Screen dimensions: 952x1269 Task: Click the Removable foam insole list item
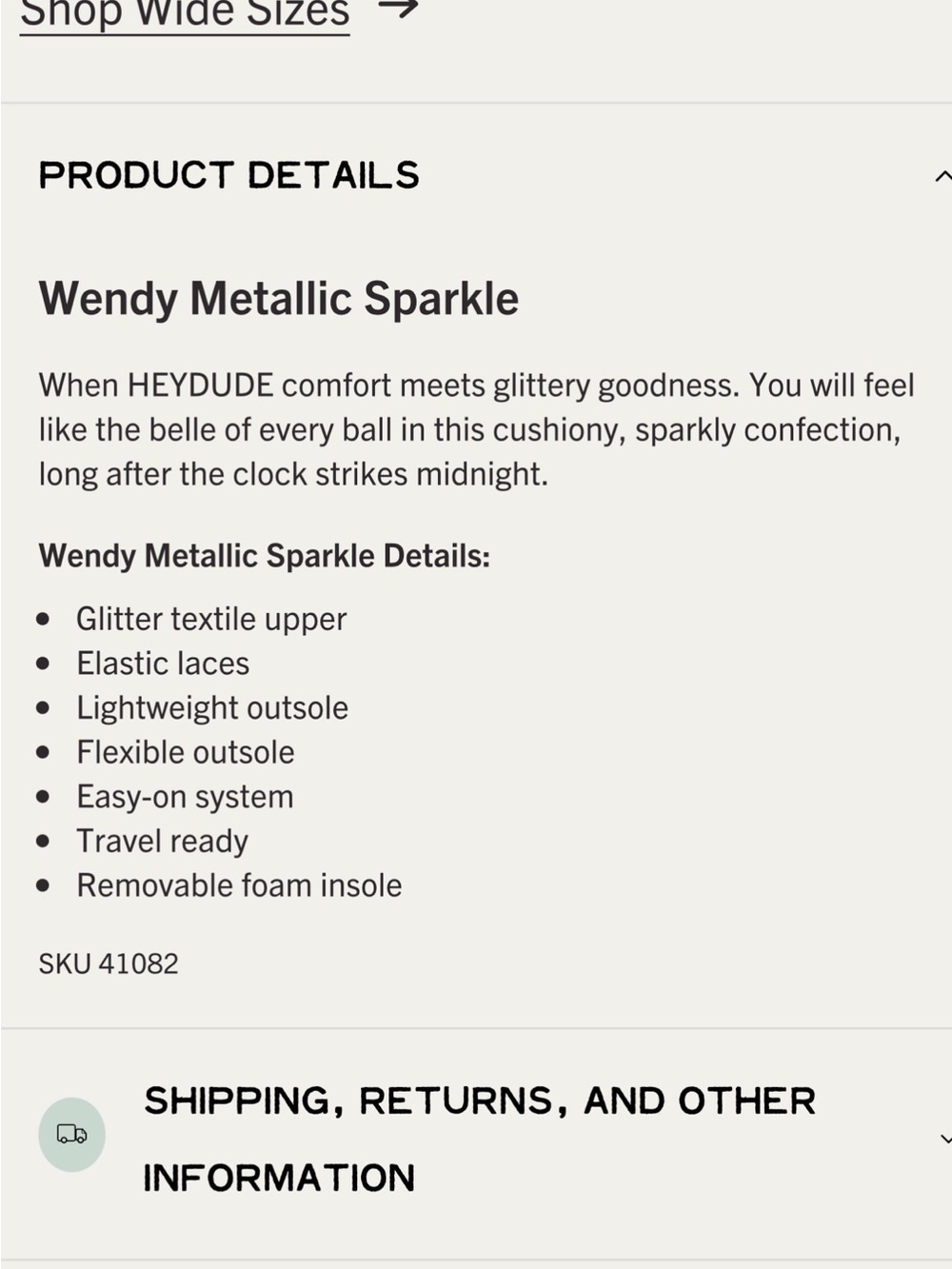[239, 885]
